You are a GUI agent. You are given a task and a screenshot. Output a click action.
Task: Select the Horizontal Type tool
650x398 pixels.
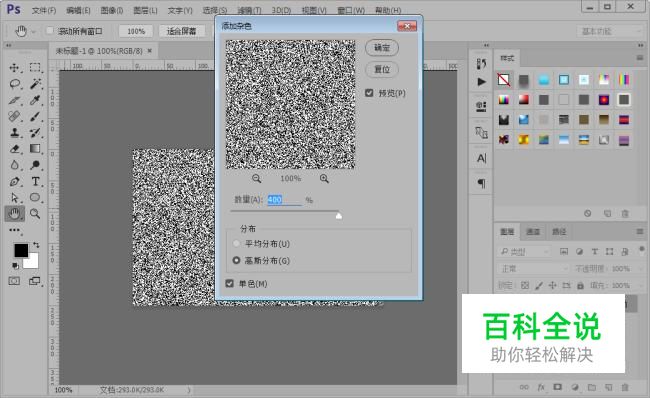pyautogui.click(x=35, y=181)
